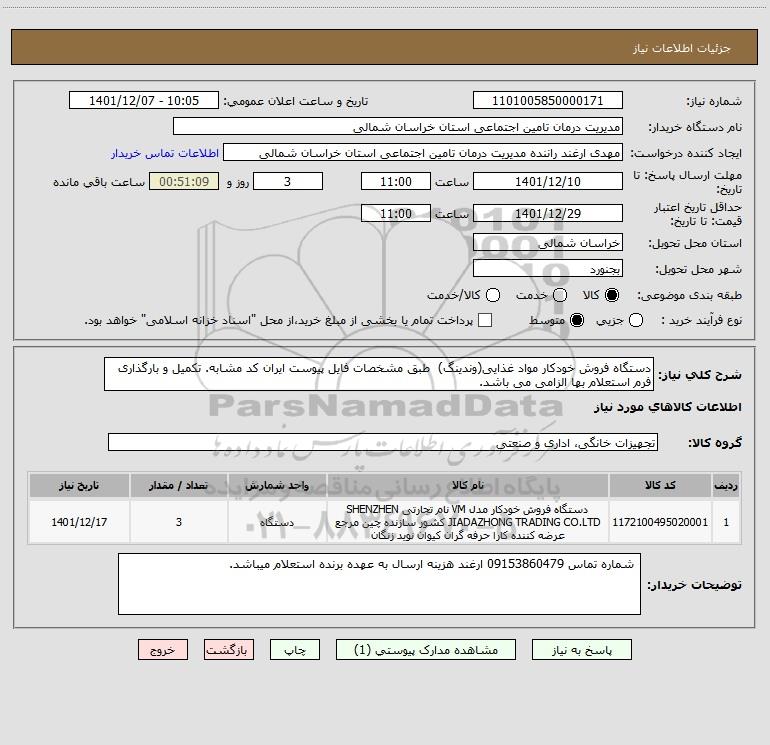
Task: Click شماره نیاز label
Action: click(x=714, y=102)
